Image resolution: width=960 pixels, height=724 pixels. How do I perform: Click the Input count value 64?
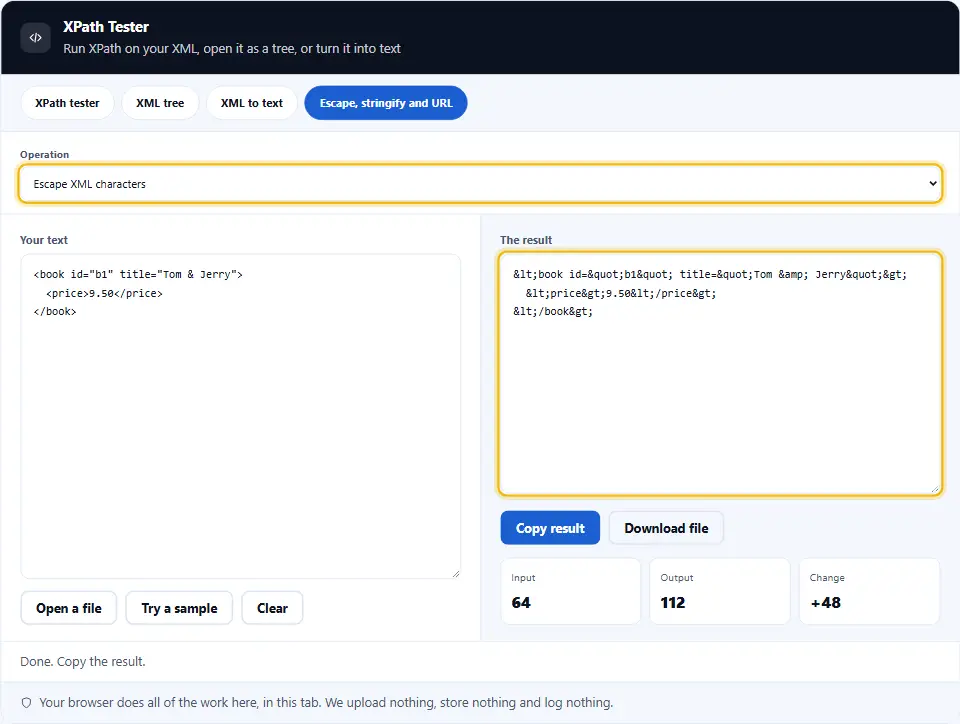pos(521,603)
